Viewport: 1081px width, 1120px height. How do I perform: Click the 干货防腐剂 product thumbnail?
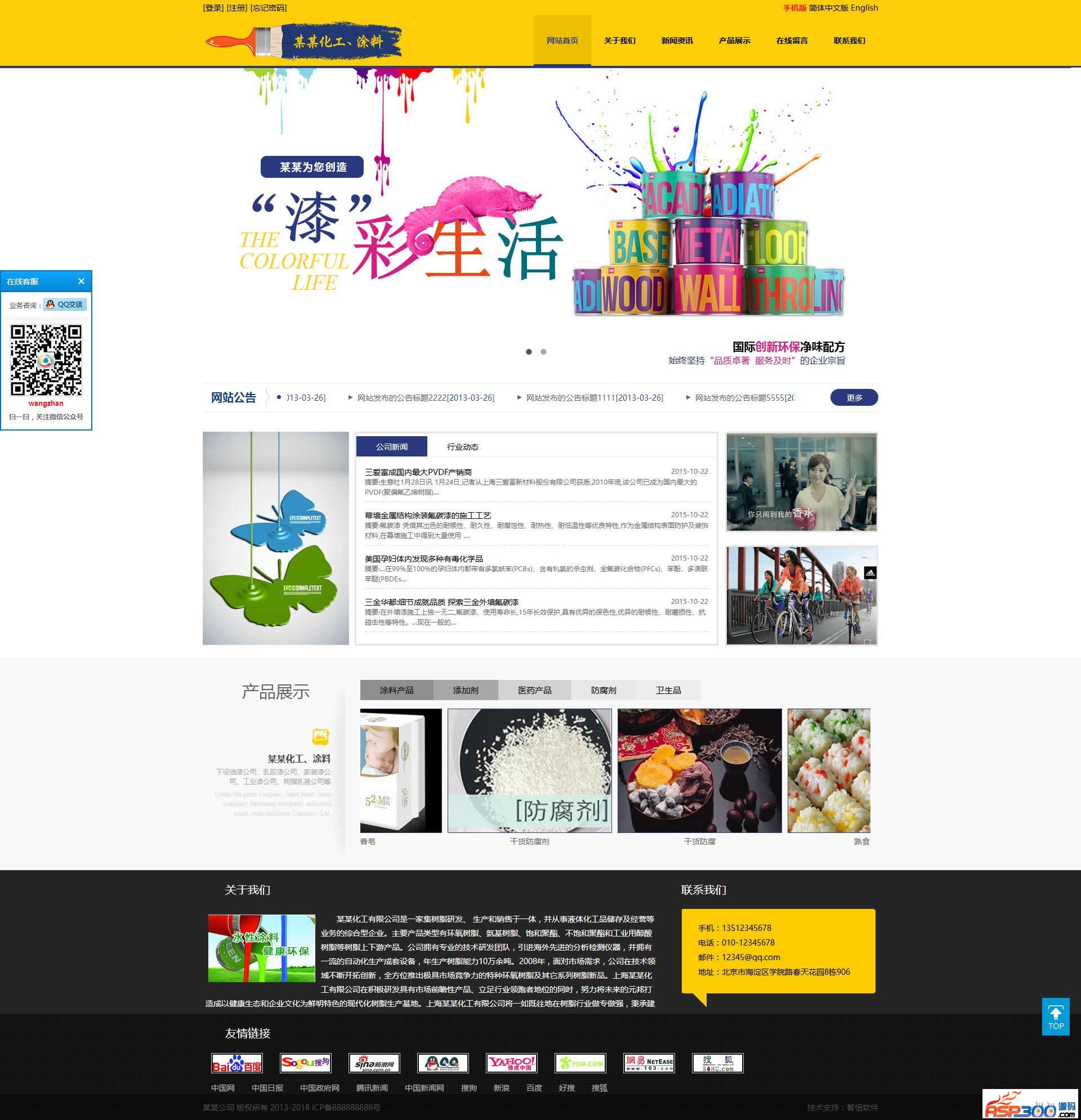point(529,770)
